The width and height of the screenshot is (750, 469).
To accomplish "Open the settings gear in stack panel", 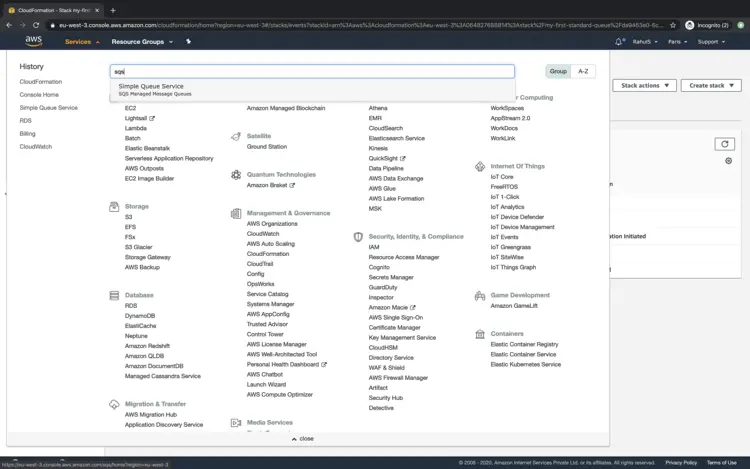I will [728, 161].
